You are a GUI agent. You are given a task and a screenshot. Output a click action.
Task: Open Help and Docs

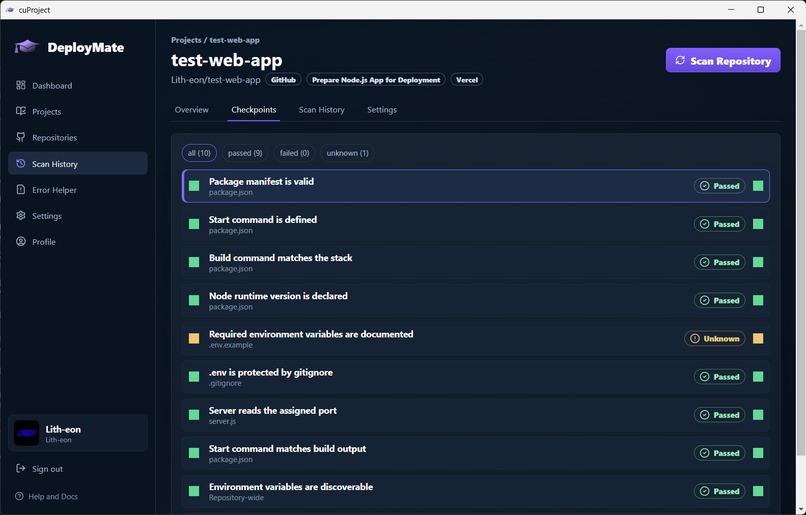(47, 496)
